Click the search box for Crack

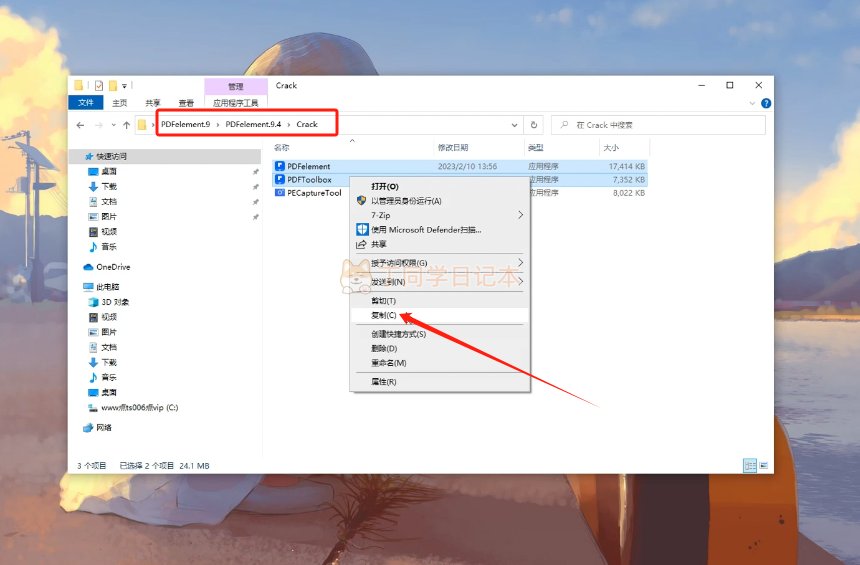coord(658,125)
